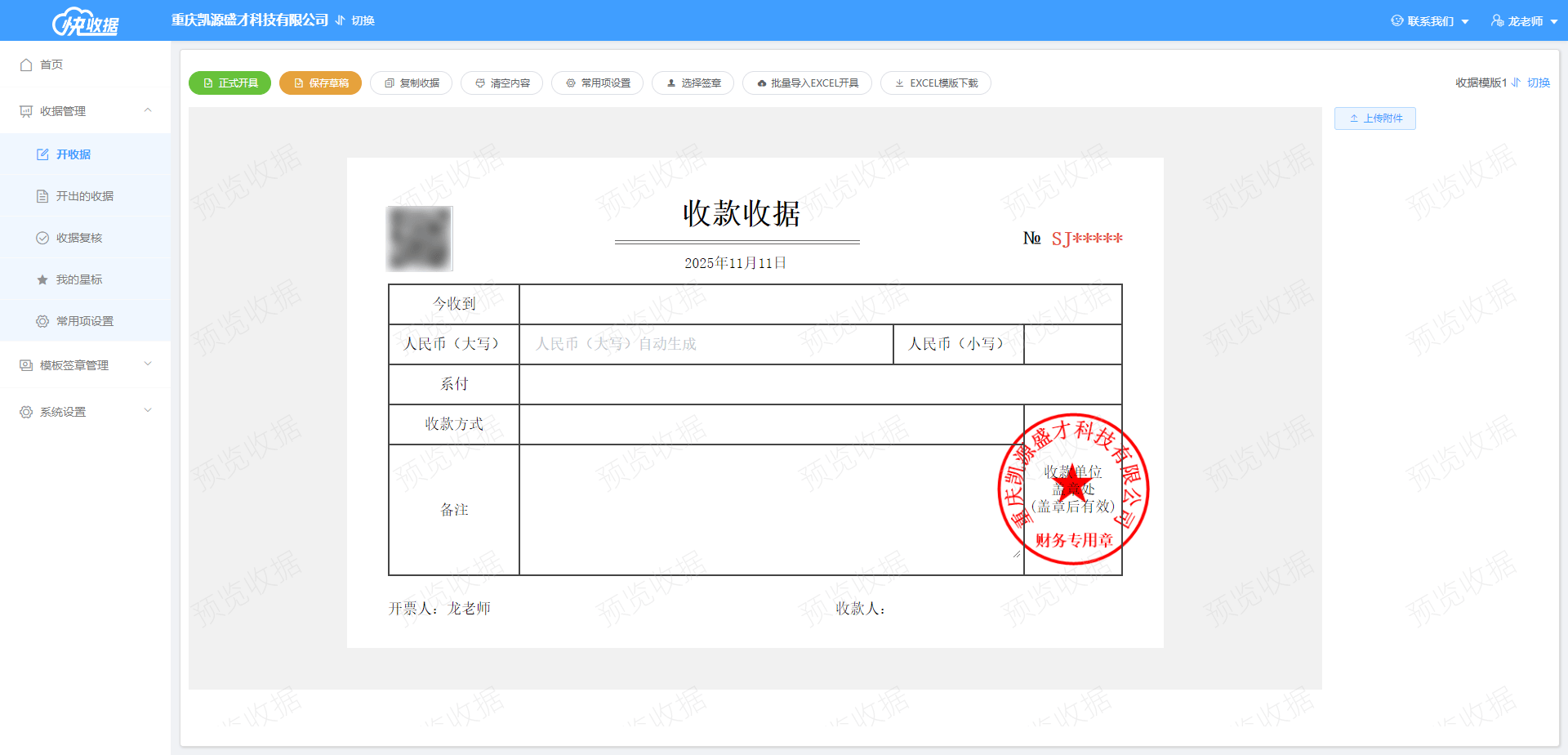This screenshot has width=1568, height=755.
Task: Open 首页 home icon in sidebar
Action: pos(27,65)
